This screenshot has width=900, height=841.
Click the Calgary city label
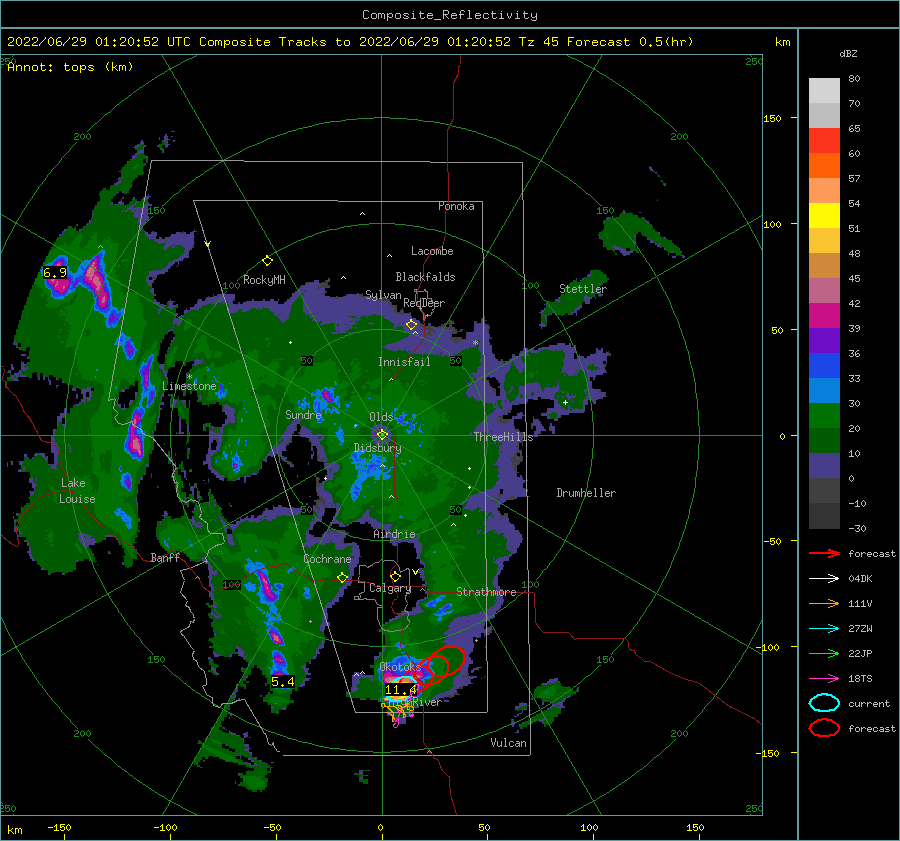click(390, 588)
